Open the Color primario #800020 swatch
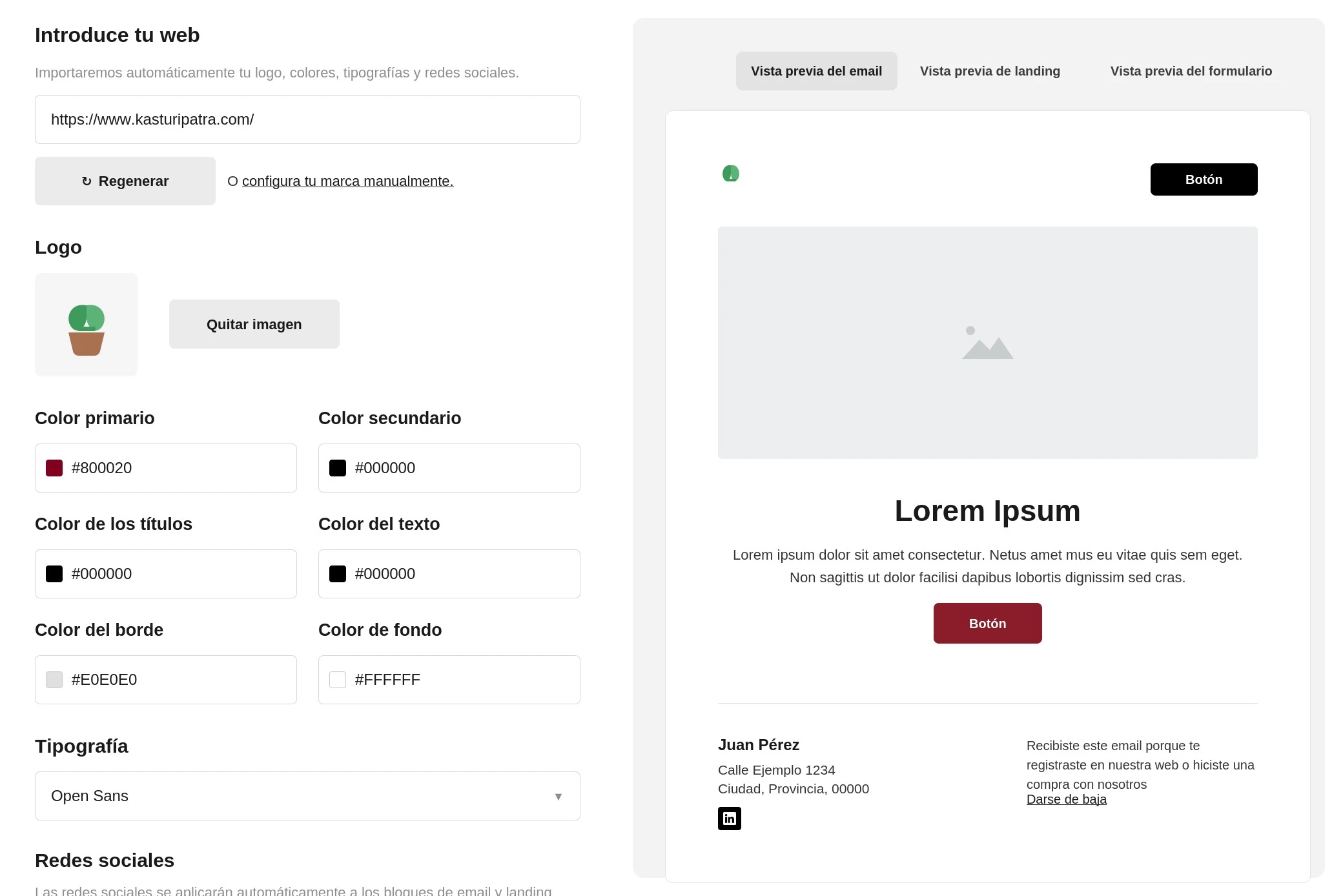The width and height of the screenshot is (1343, 896). point(54,468)
